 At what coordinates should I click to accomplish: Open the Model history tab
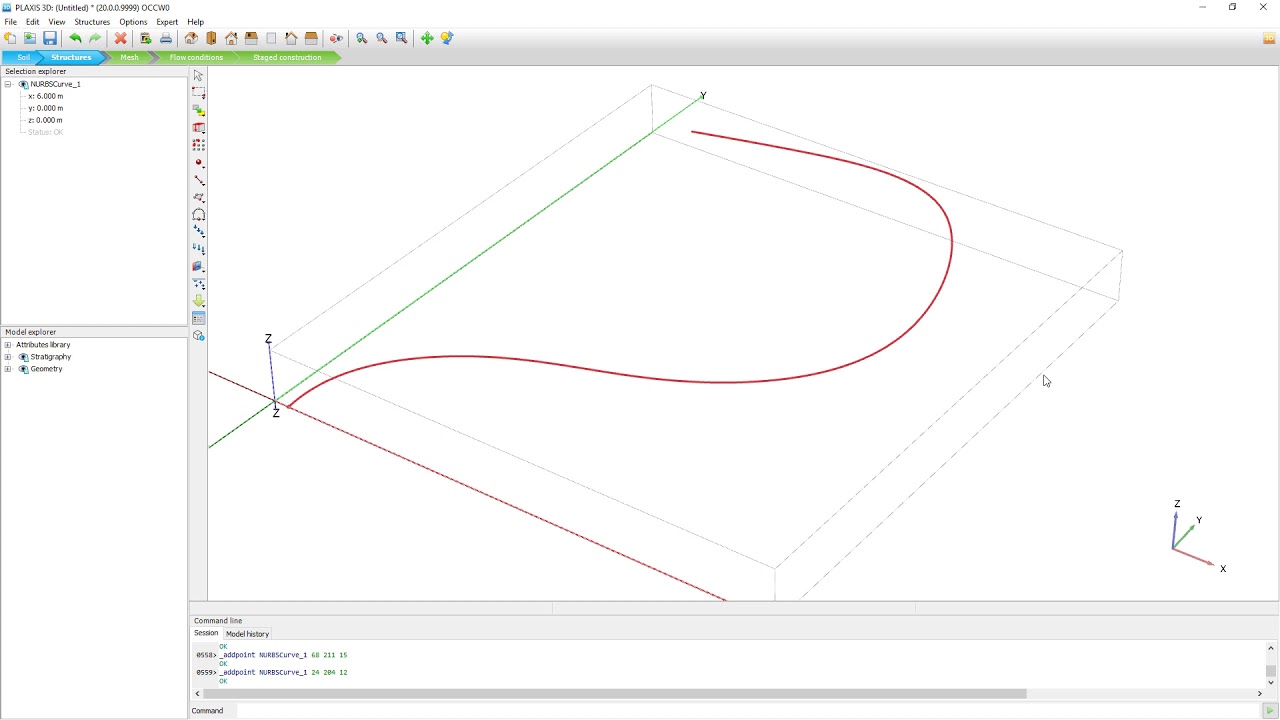tap(247, 634)
